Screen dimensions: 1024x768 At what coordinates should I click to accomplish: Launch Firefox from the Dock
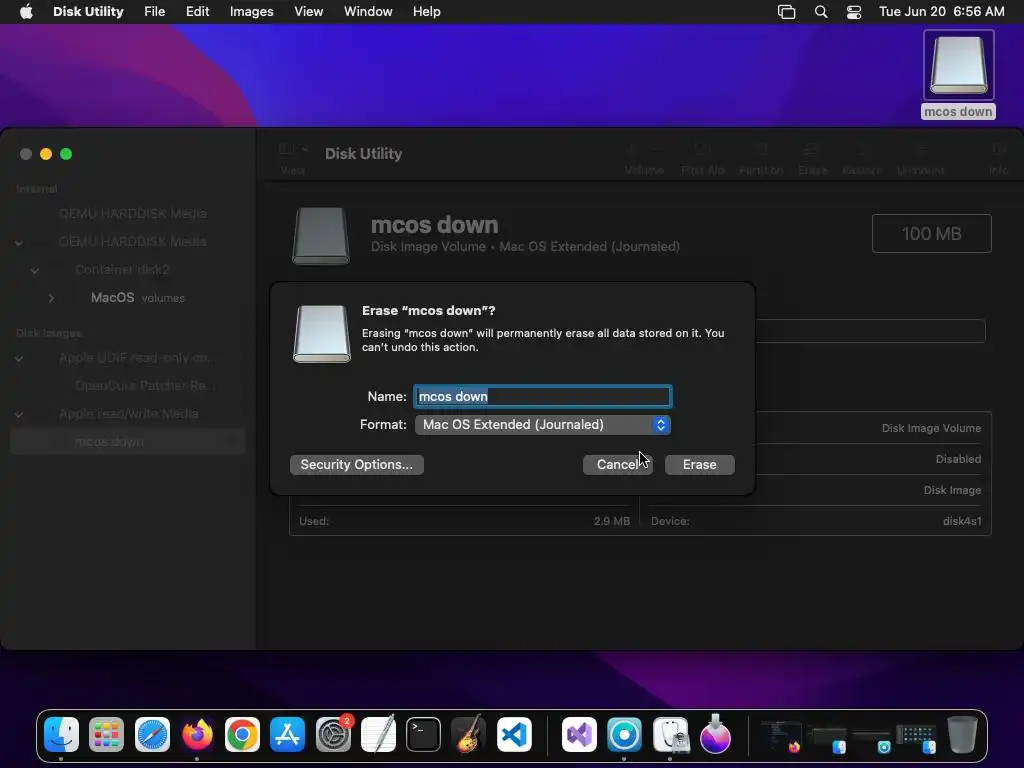[197, 735]
